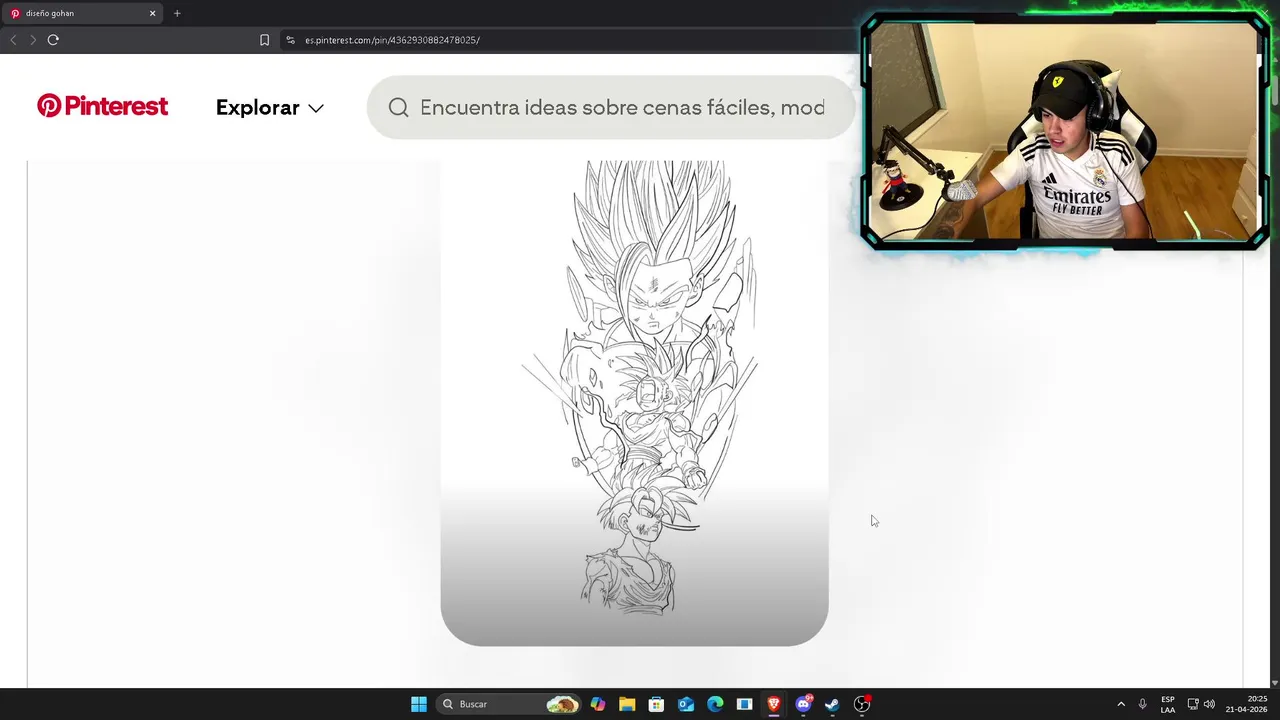Screen dimensions: 1280x720
Task: Click the site settings icon beside URL
Action: (x=290, y=40)
